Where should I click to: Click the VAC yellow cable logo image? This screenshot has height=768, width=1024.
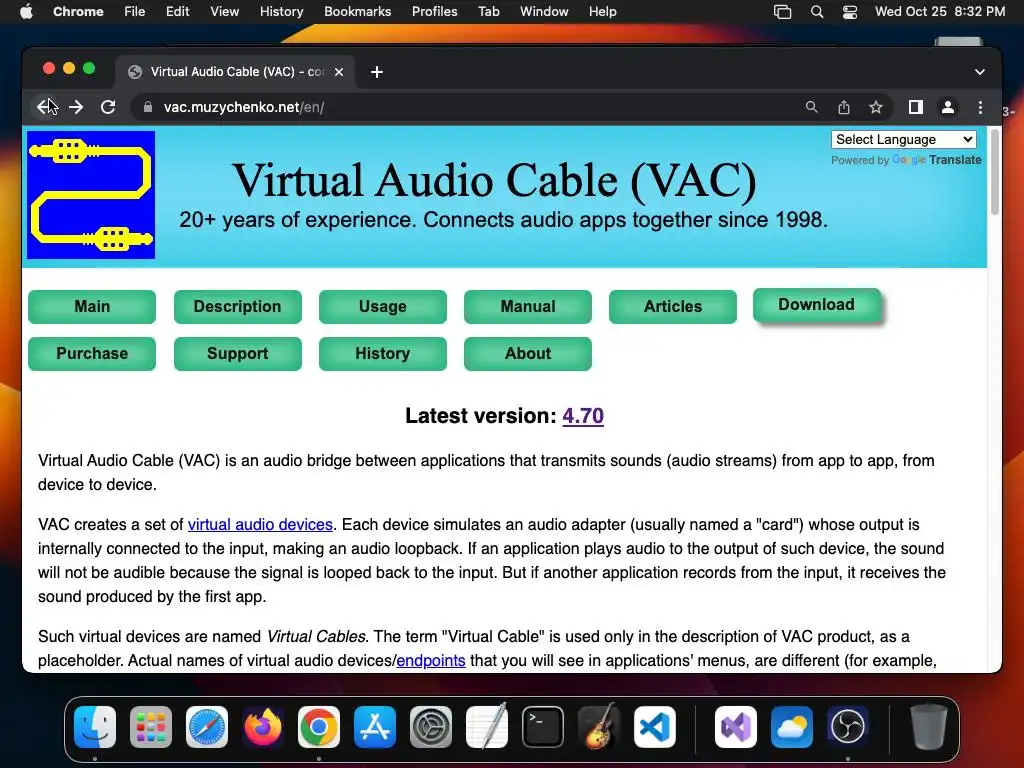pos(91,195)
